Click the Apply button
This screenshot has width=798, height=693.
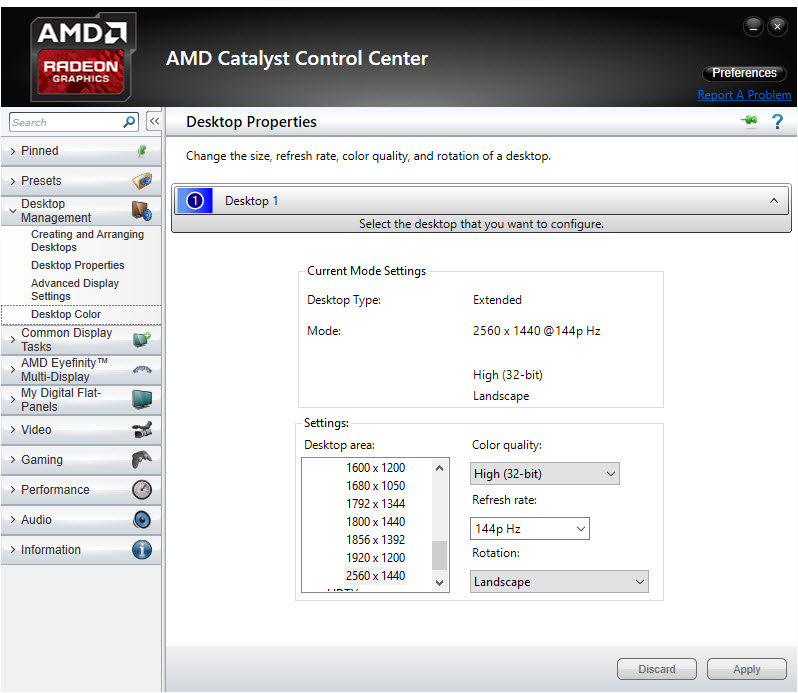pos(747,669)
